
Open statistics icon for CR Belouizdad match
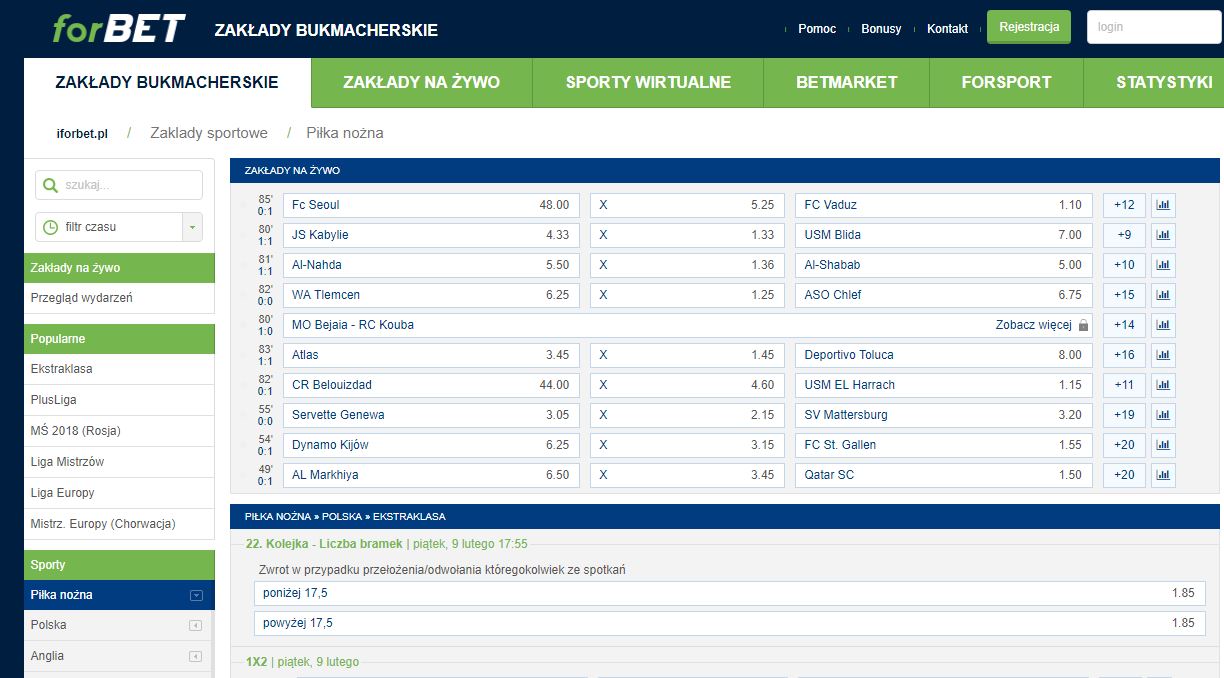point(1163,385)
